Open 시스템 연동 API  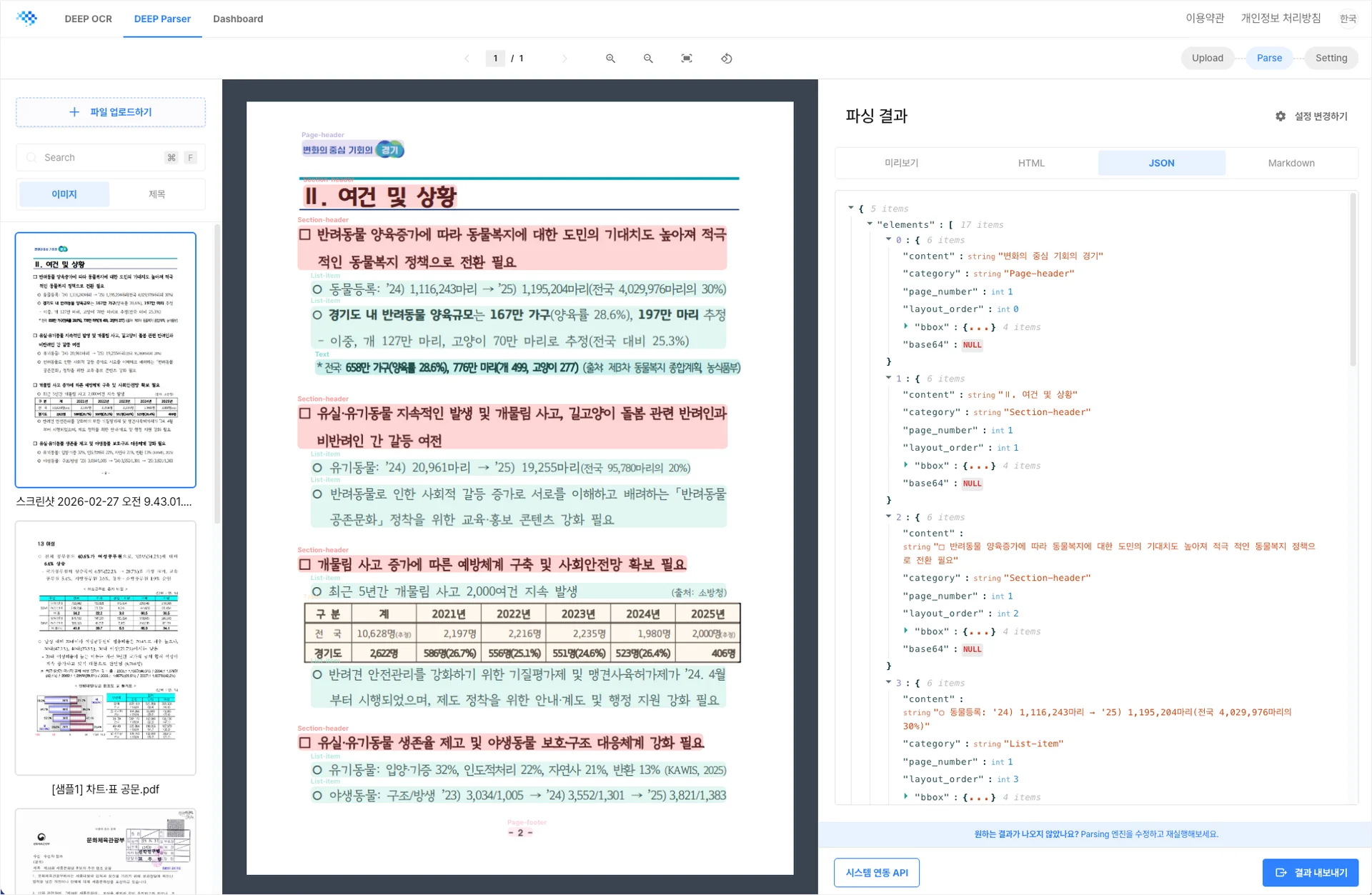coord(876,872)
